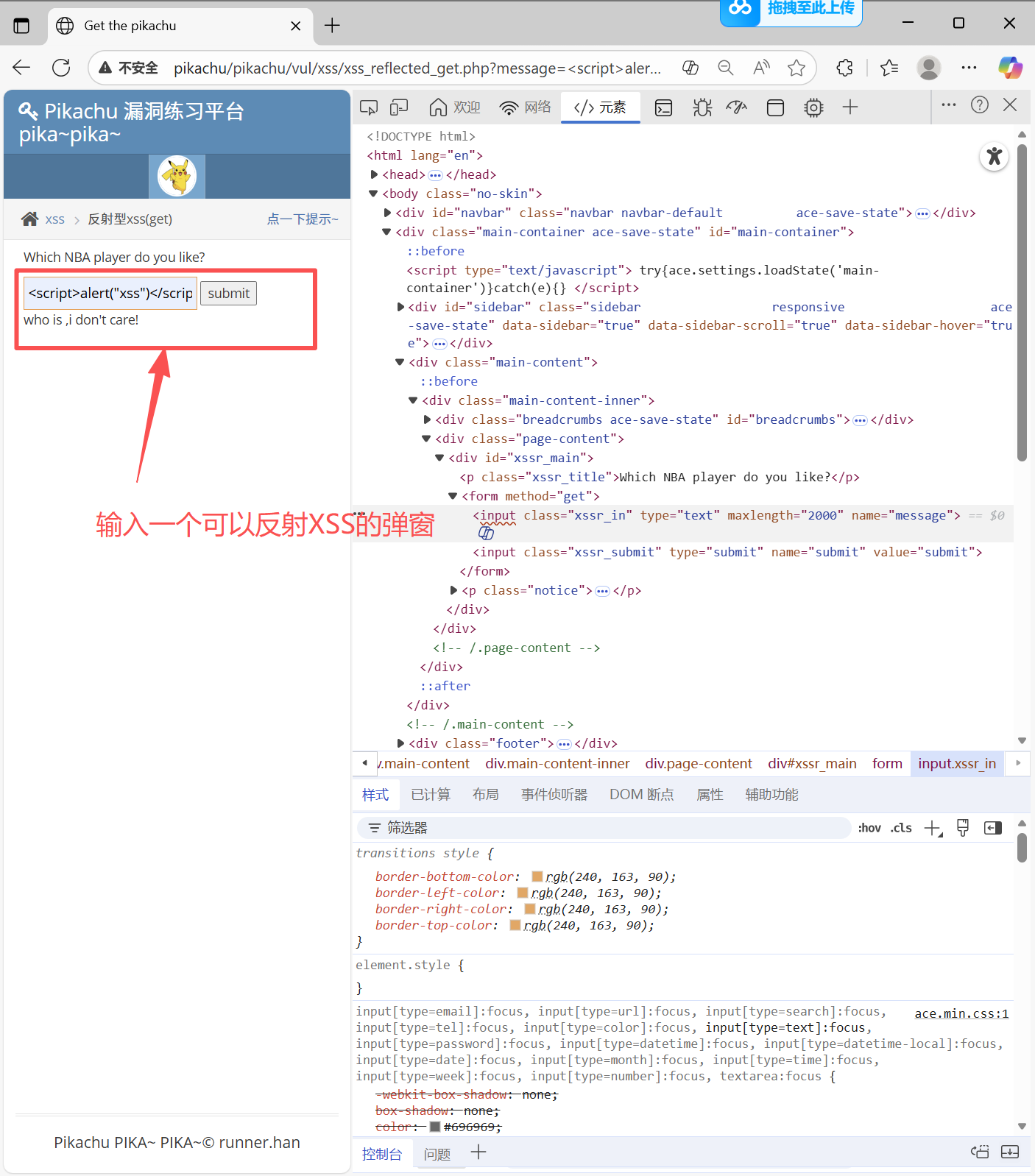Open DevTools help question mark icon
Screen dimensions: 1035x1176
click(980, 105)
